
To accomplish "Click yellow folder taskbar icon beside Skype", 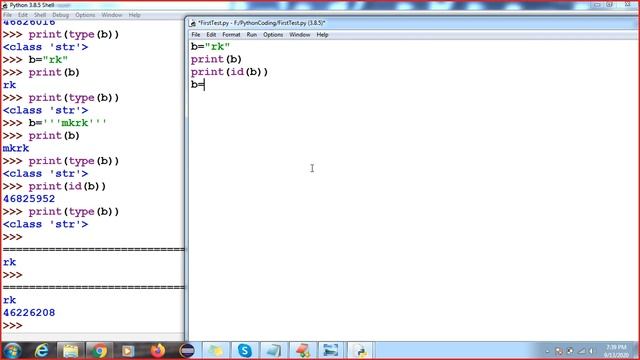I will (216, 351).
